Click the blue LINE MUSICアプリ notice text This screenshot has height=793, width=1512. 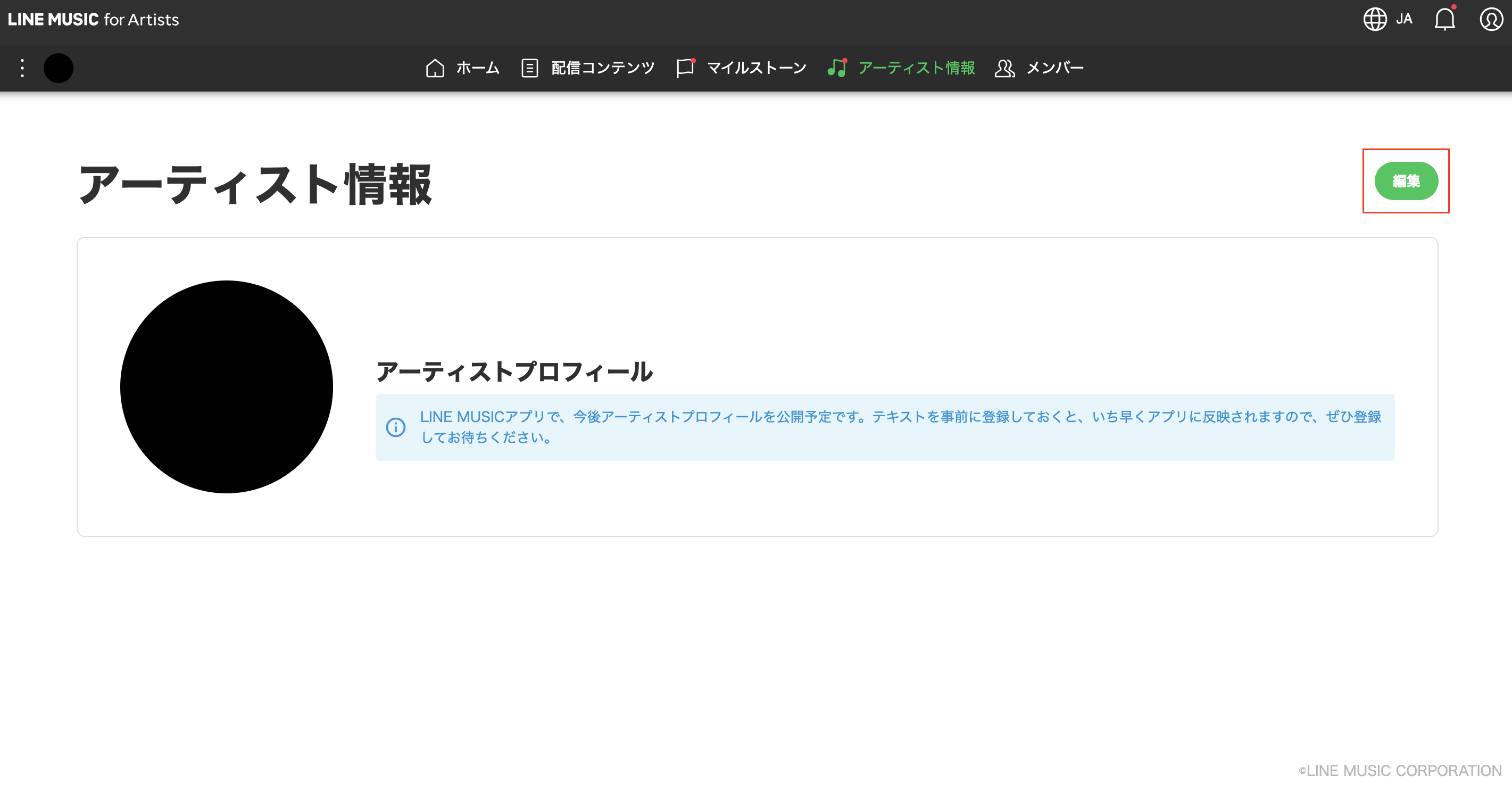(900, 427)
